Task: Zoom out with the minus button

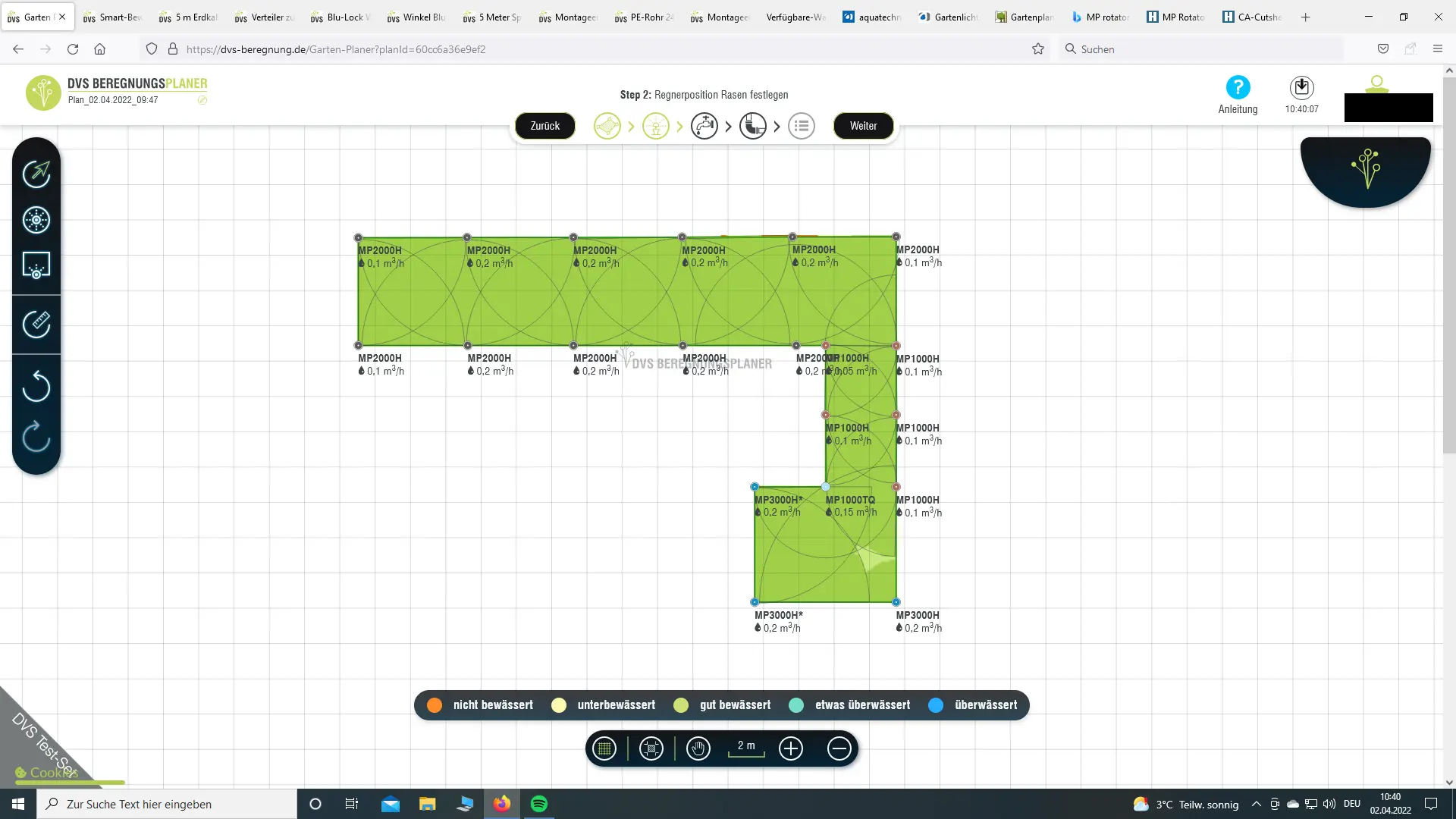Action: pyautogui.click(x=839, y=749)
